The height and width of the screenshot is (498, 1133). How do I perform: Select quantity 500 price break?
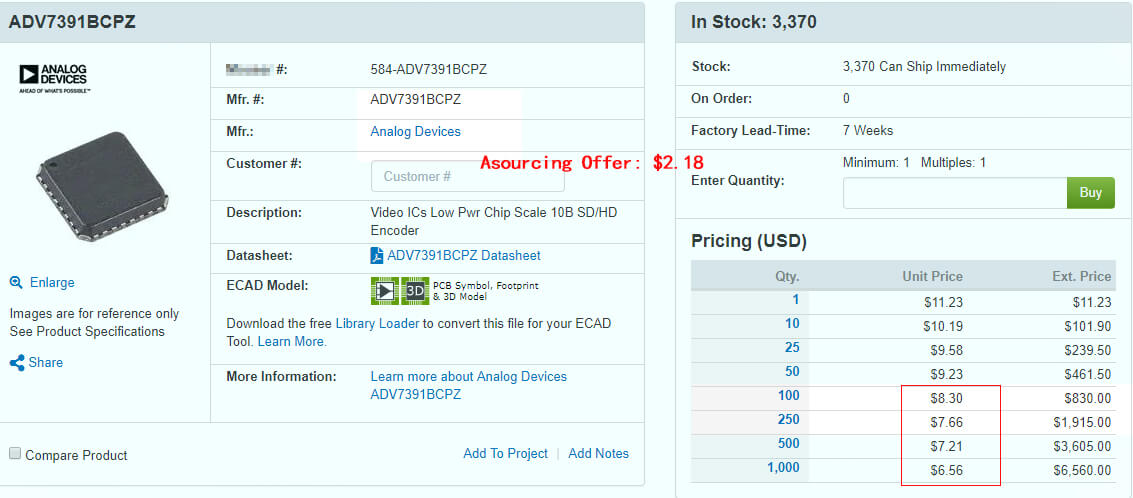coord(789,443)
